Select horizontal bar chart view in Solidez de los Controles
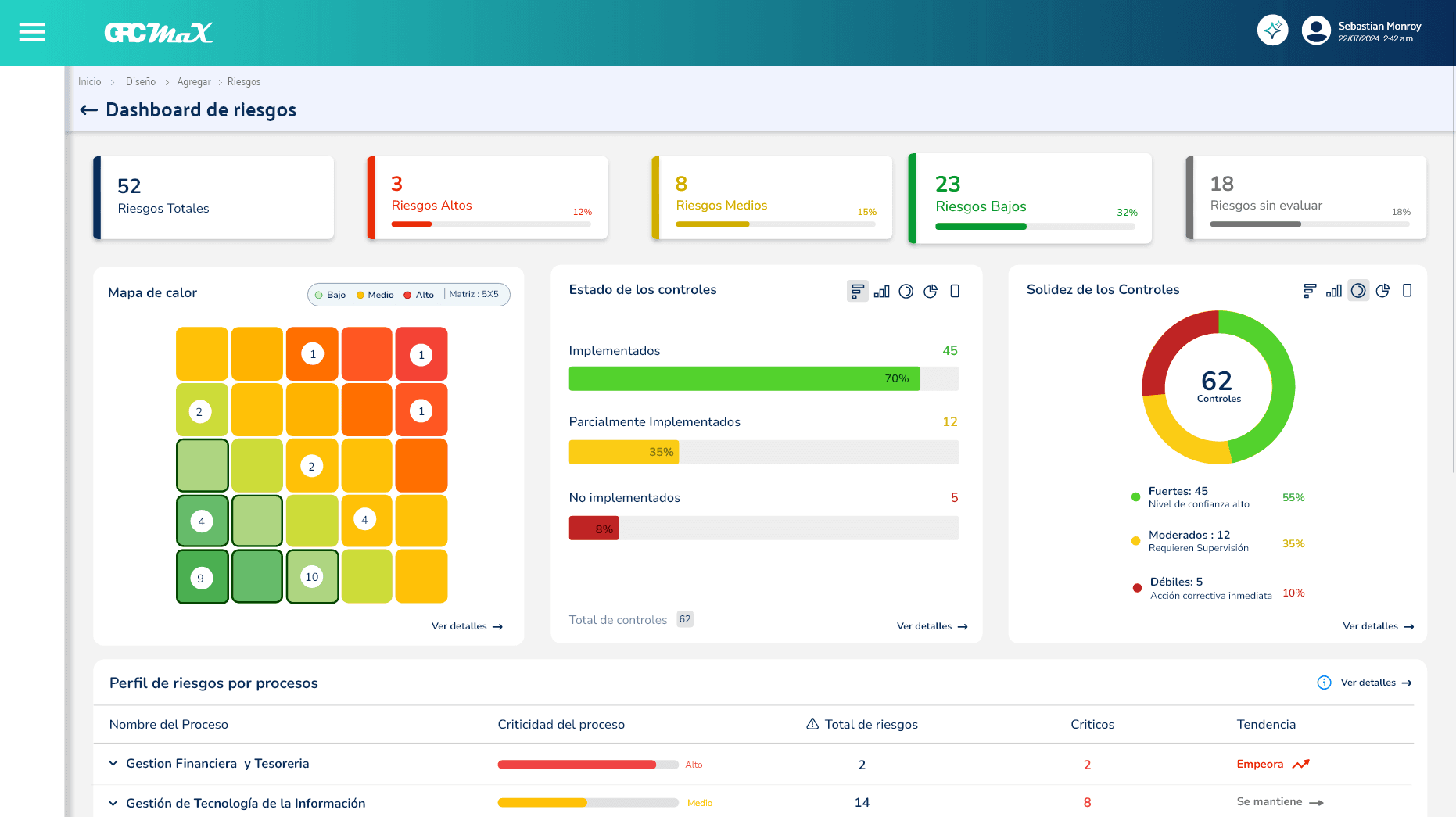This screenshot has height=817, width=1456. tap(1311, 290)
